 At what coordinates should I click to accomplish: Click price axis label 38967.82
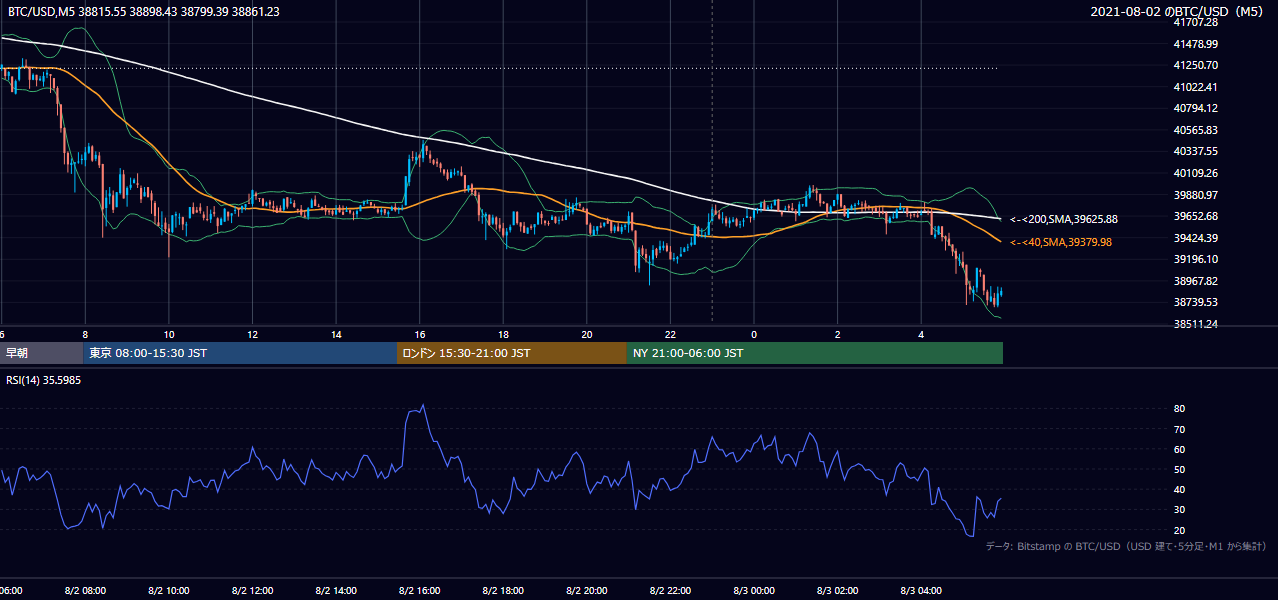pos(1195,281)
